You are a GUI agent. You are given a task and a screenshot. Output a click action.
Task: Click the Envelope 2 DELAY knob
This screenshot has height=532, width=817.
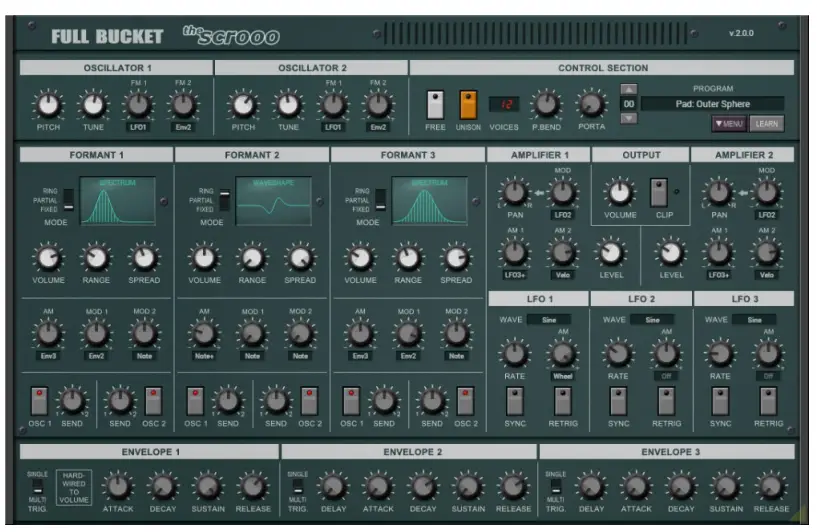pyautogui.click(x=333, y=487)
